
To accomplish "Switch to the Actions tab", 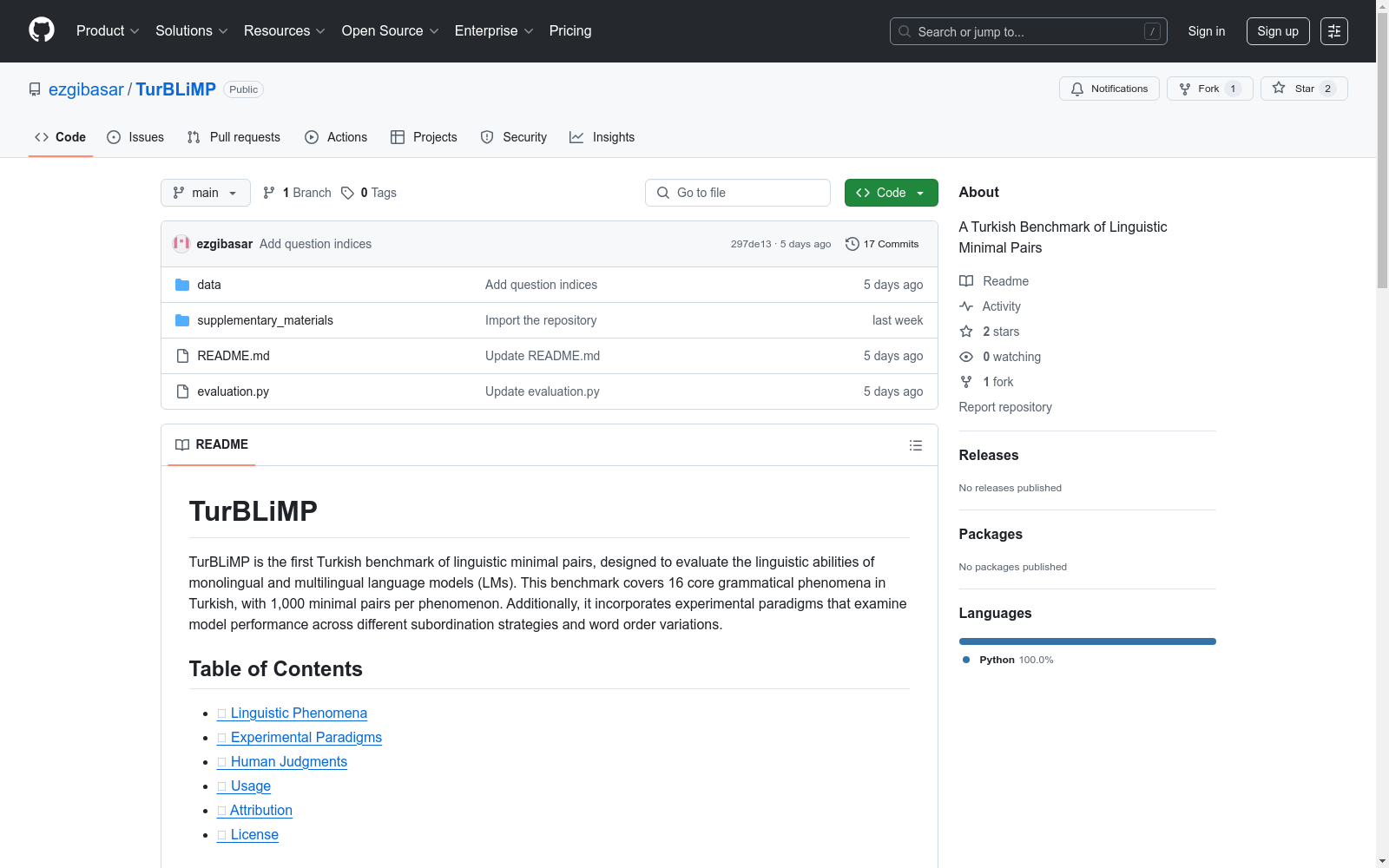I will (336, 137).
